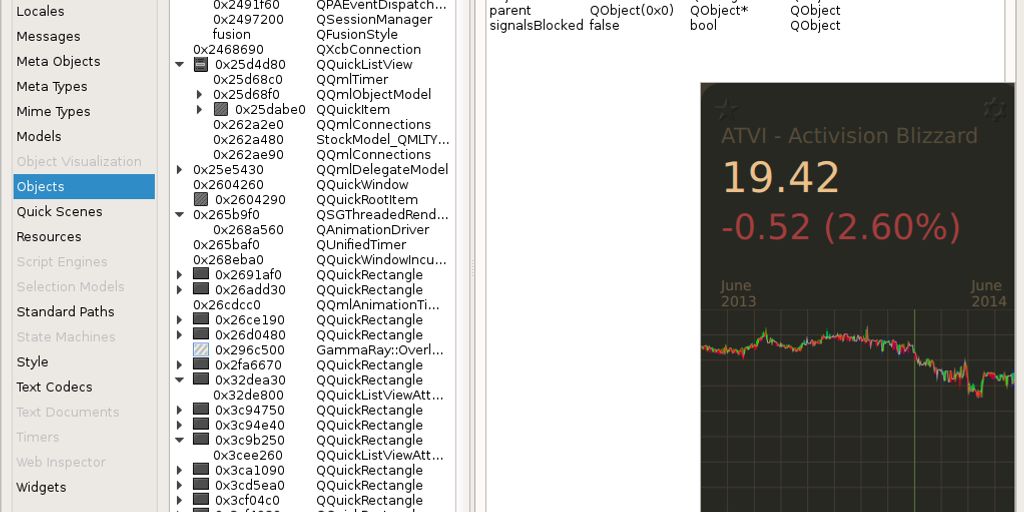Select the Objects tool in sidebar

(x=84, y=187)
